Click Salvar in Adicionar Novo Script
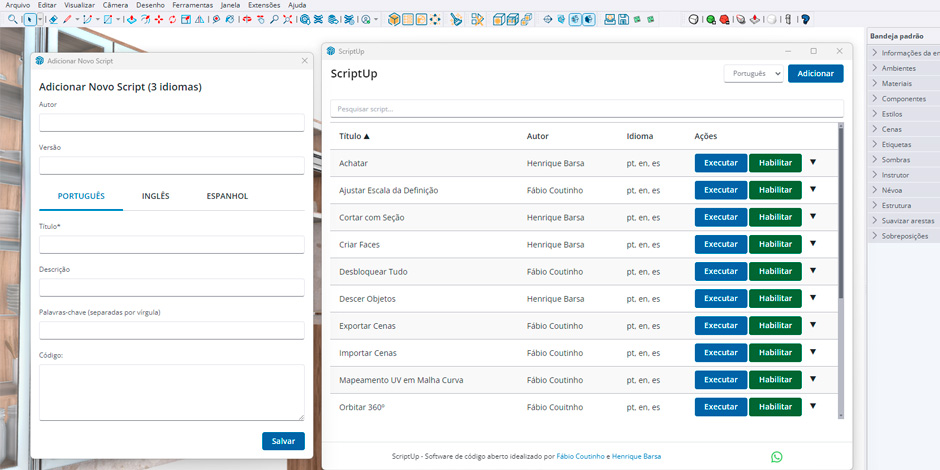 pos(283,441)
